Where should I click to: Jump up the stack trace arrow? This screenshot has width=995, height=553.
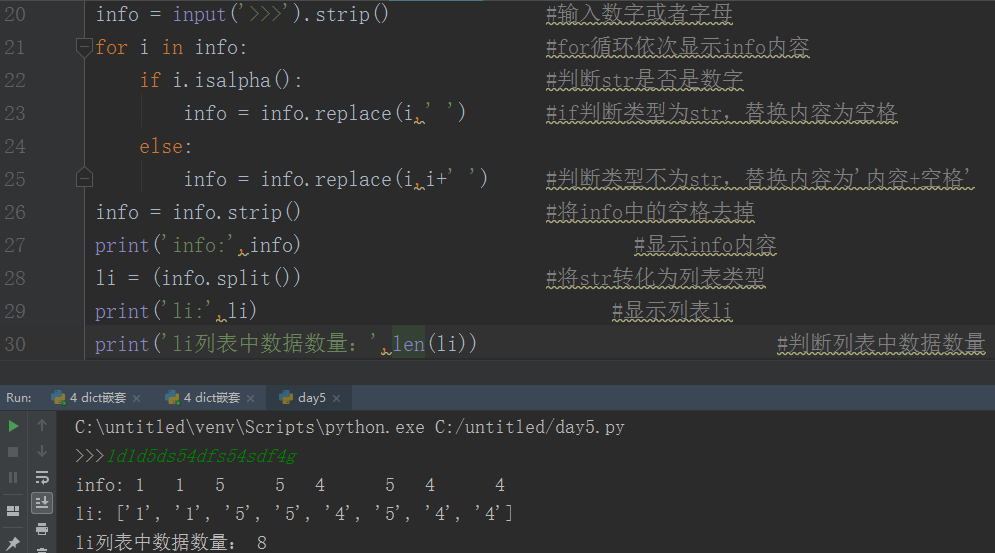tap(42, 425)
